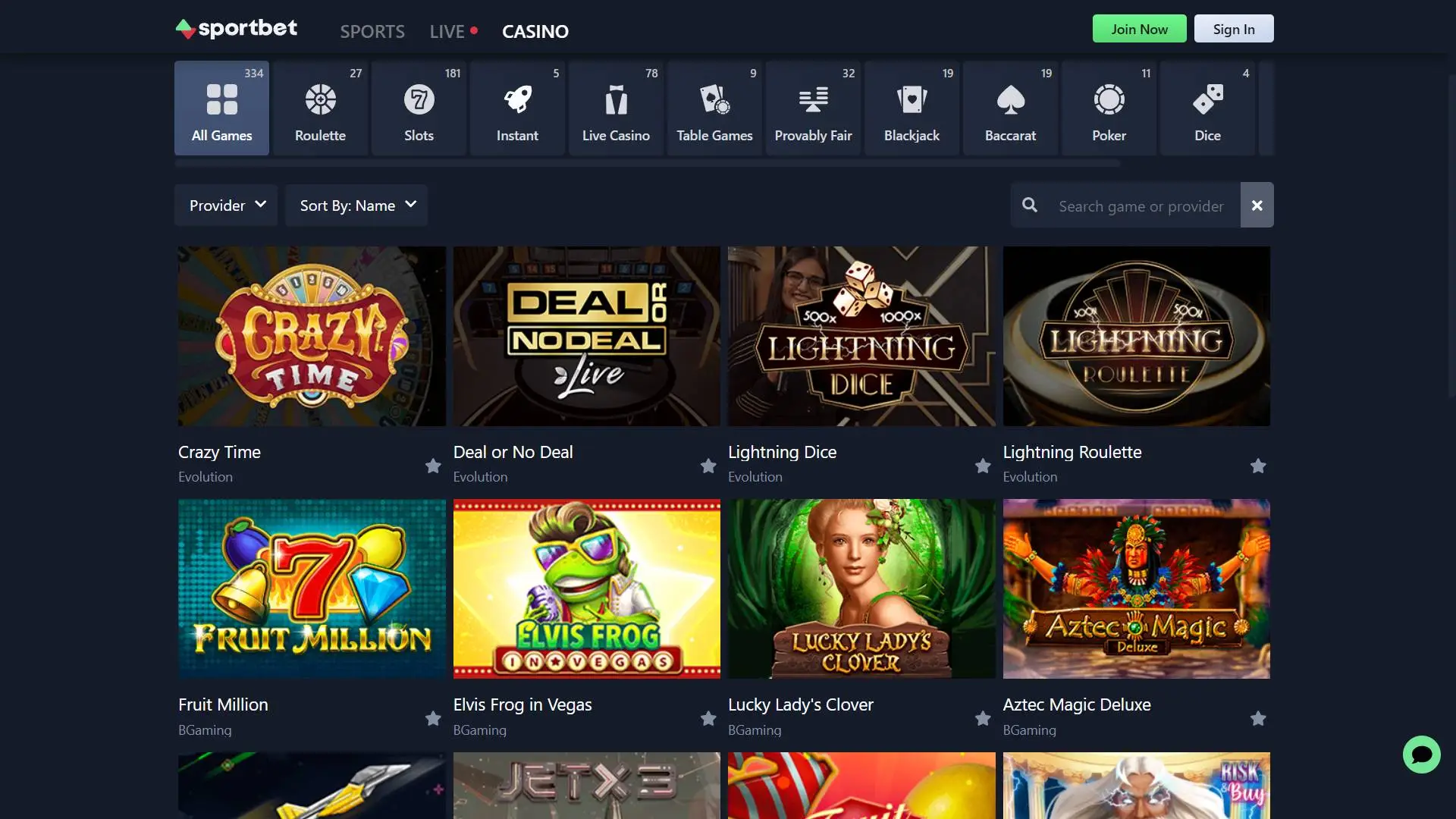
Task: Clear the search with the X button
Action: click(1257, 205)
